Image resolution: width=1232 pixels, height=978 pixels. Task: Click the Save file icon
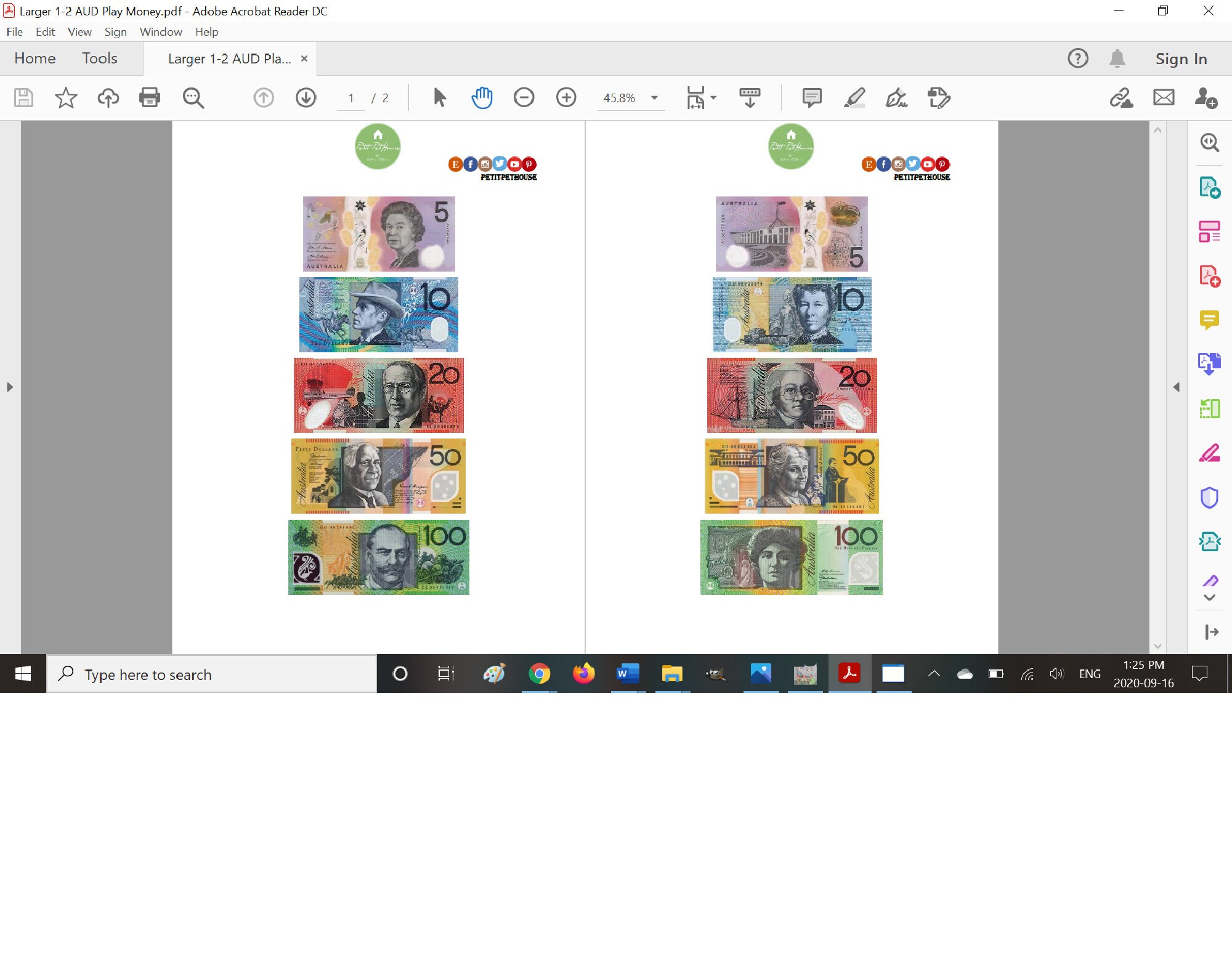click(23, 97)
